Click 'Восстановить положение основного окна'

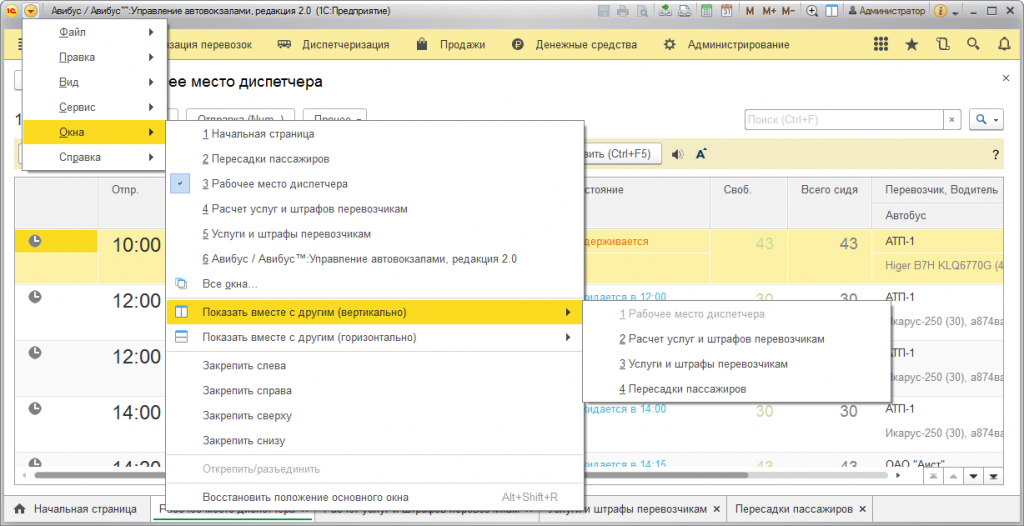click(x=305, y=497)
